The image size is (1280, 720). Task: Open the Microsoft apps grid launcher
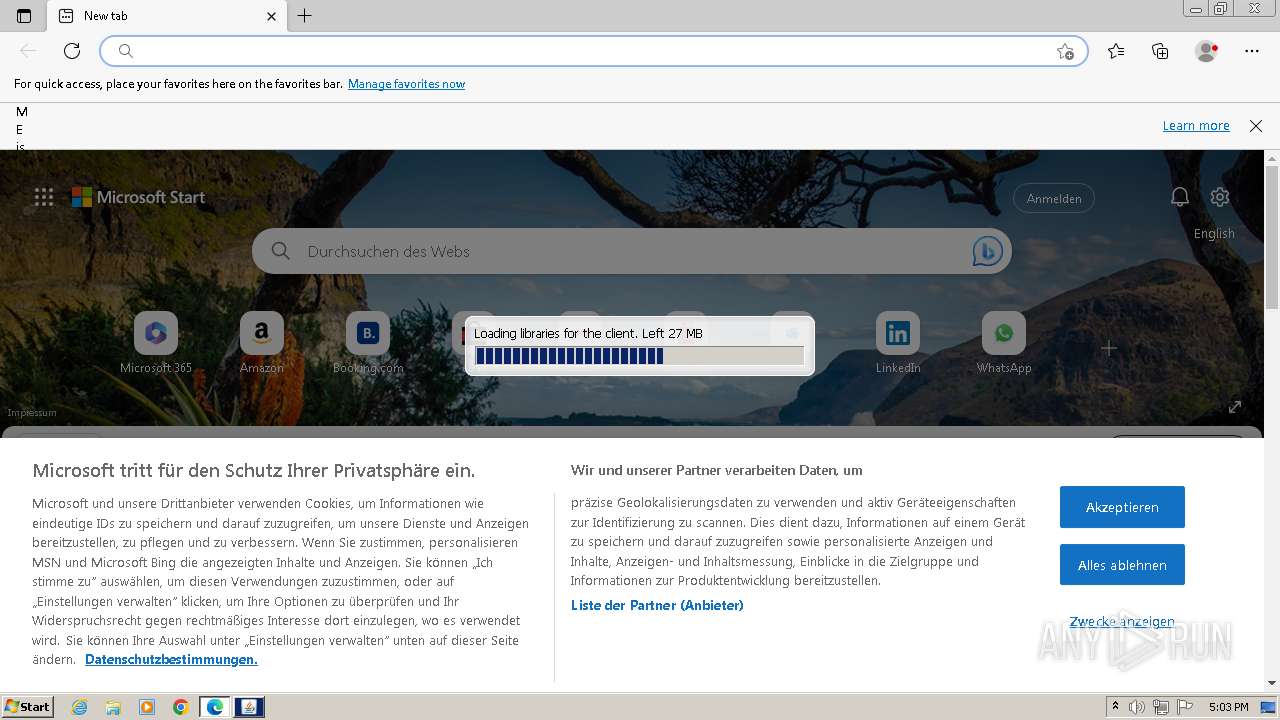pyautogui.click(x=44, y=197)
